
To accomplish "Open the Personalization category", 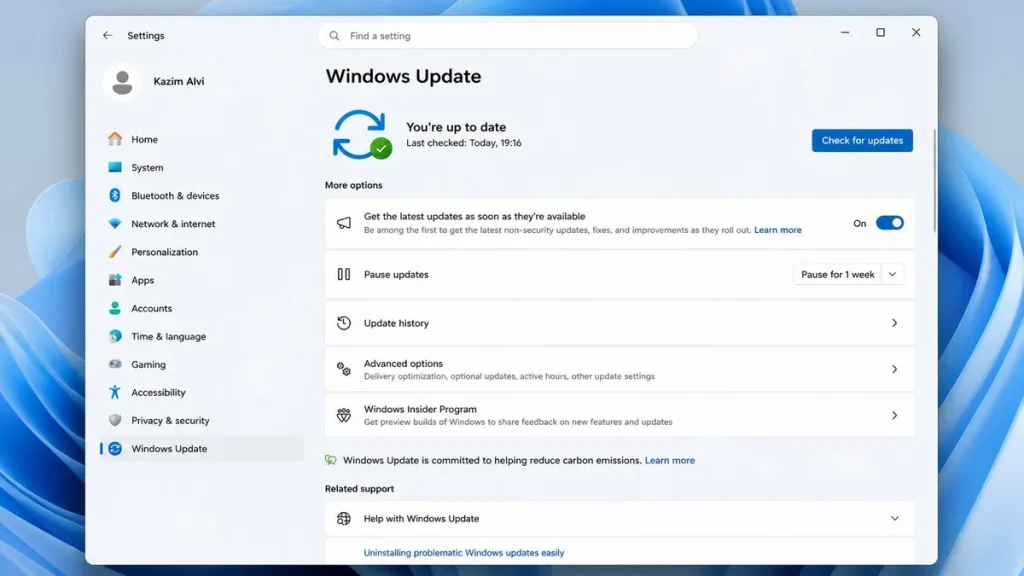I will pos(202,251).
